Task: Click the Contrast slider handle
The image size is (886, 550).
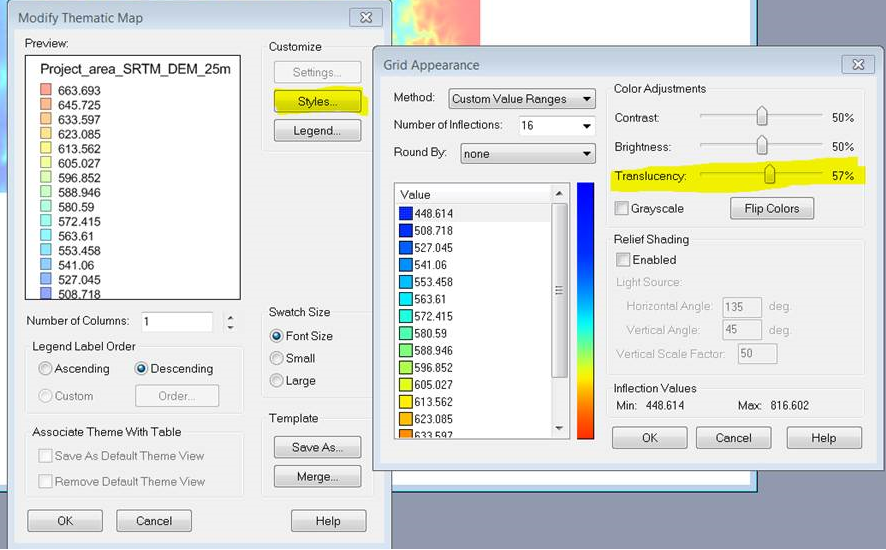Action: tap(762, 116)
